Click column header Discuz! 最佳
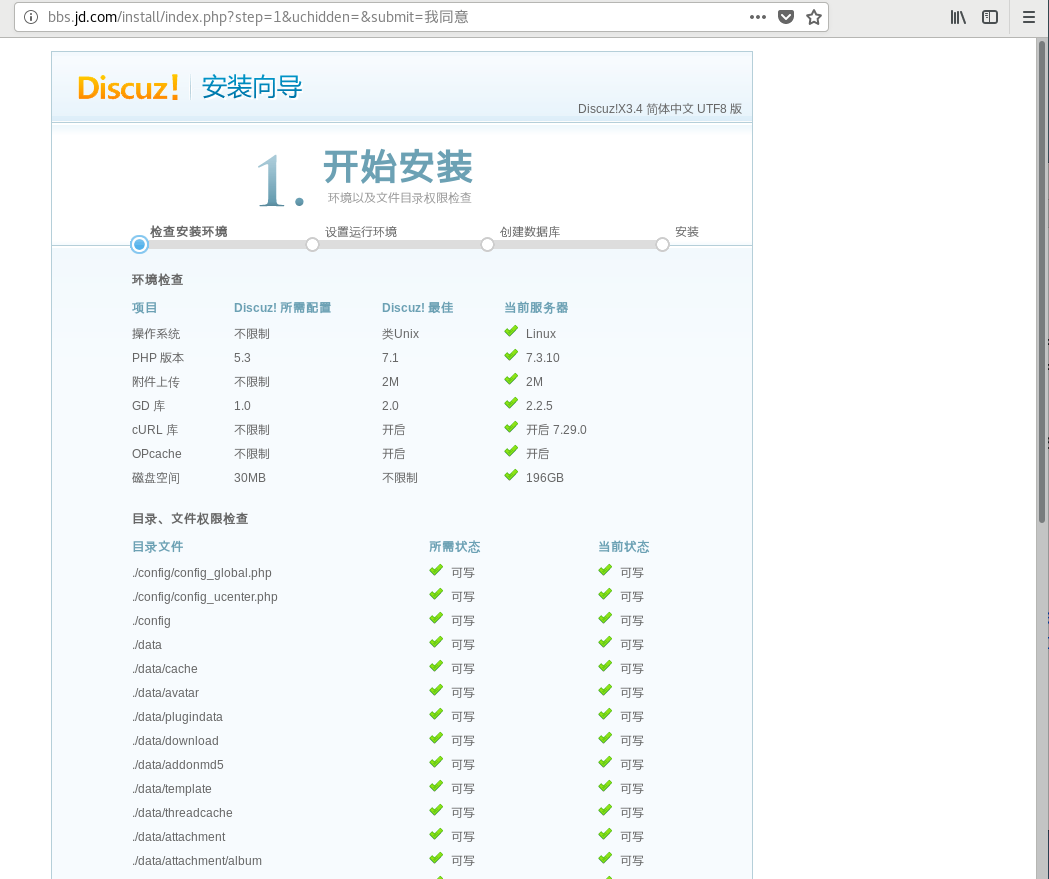Viewport: 1049px width, 879px height. click(417, 308)
